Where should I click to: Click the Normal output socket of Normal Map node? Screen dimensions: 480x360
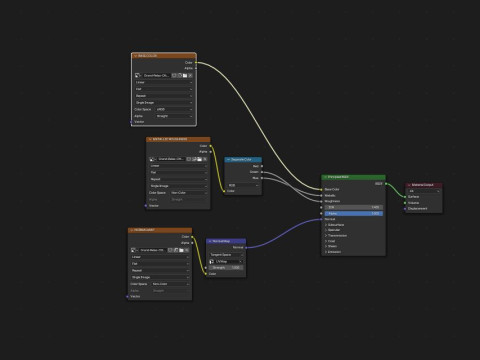click(x=246, y=248)
